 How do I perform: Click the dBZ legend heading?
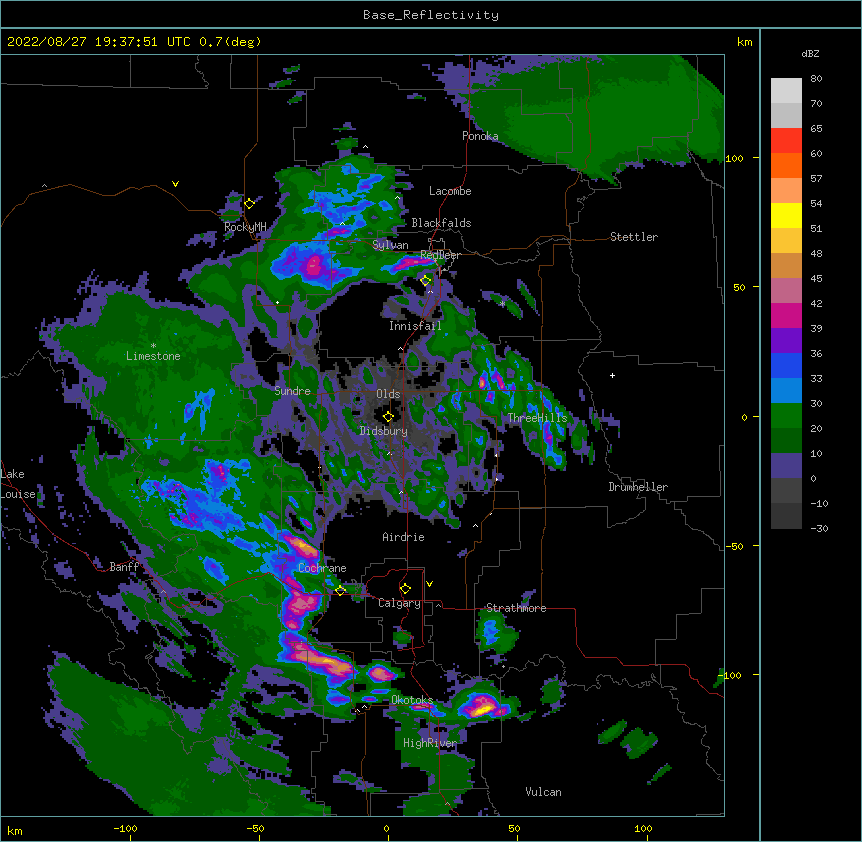(810, 54)
